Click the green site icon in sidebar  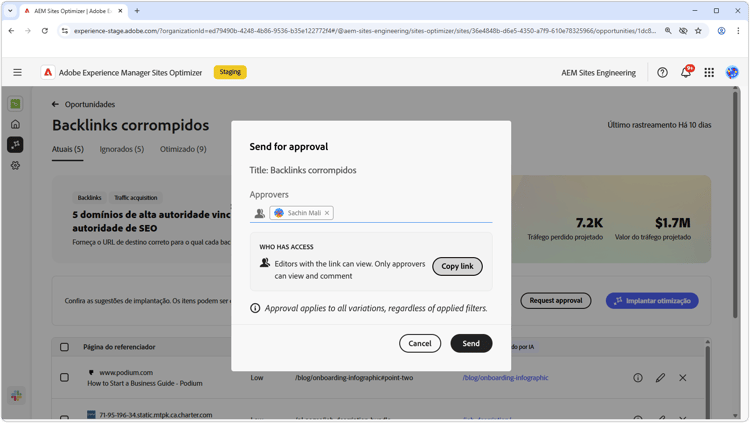[15, 103]
